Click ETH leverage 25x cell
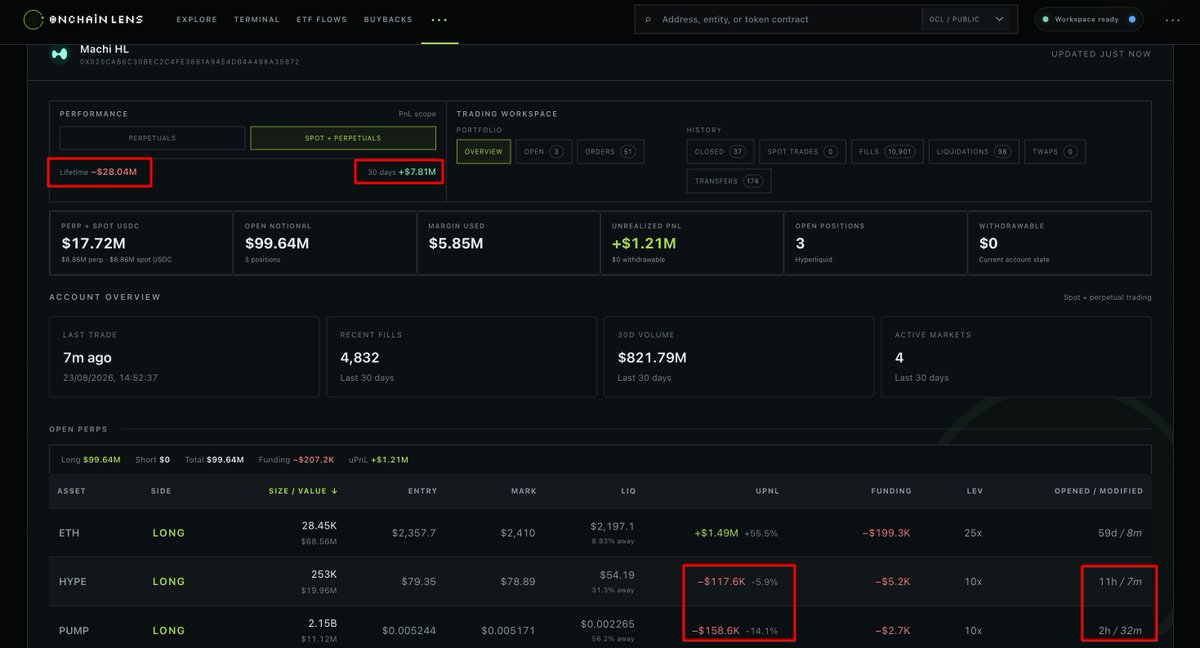Screen dimensions: 1200x648 tap(973, 533)
